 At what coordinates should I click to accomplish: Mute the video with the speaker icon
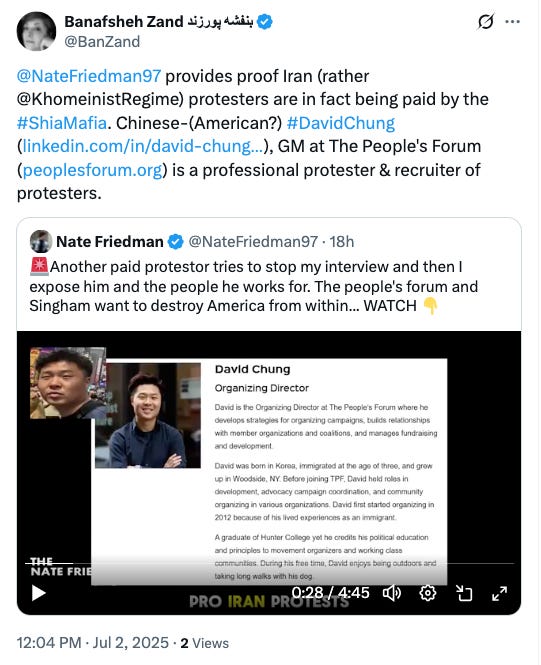click(392, 593)
